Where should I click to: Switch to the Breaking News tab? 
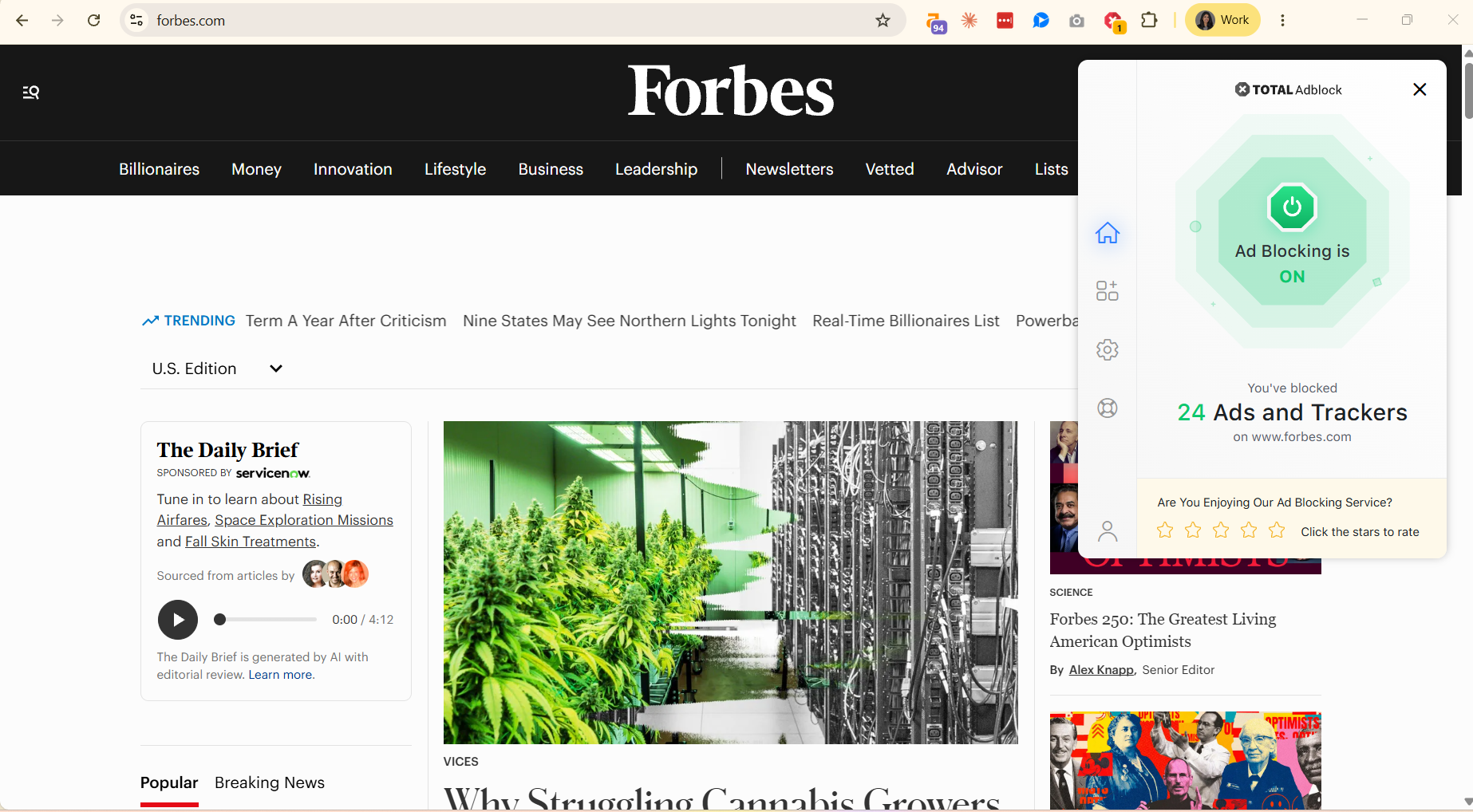point(270,782)
